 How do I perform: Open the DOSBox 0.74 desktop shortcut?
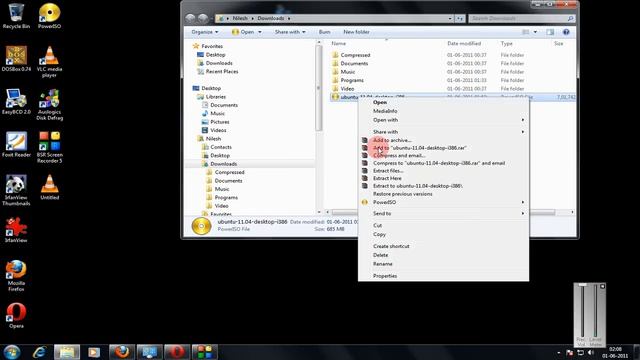pos(16,58)
